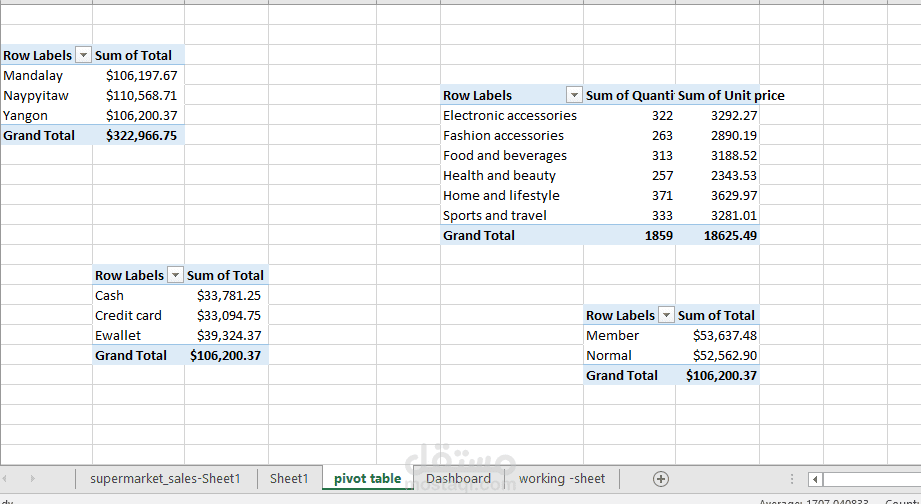Open Row Labels filter in product line pivot
This screenshot has height=504, width=921.
click(574, 96)
